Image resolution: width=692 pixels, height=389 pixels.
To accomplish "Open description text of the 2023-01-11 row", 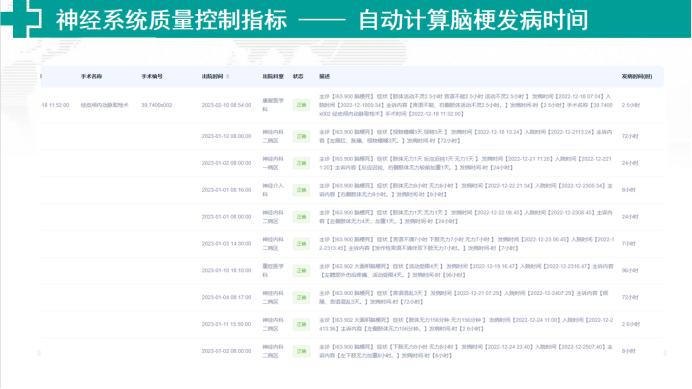I will click(466, 324).
